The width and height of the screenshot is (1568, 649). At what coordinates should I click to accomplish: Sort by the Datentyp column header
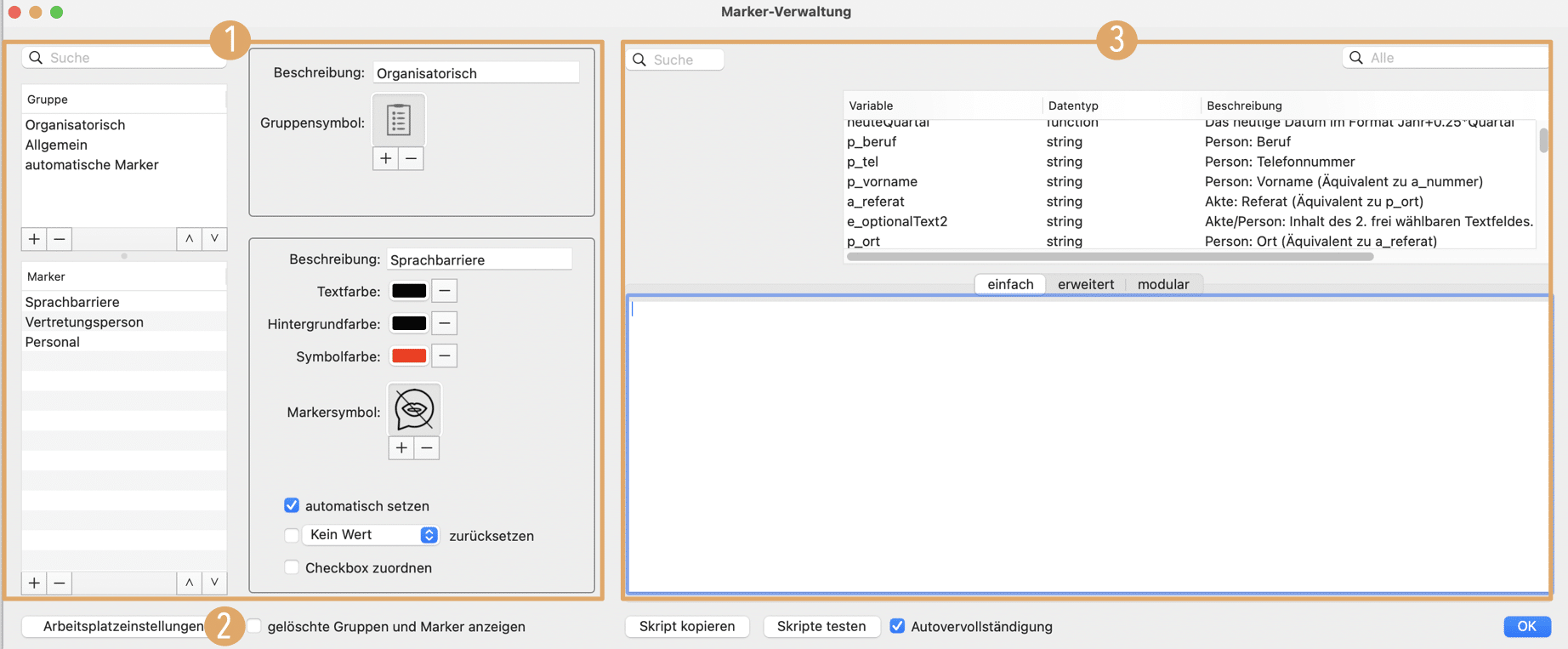(x=1122, y=105)
